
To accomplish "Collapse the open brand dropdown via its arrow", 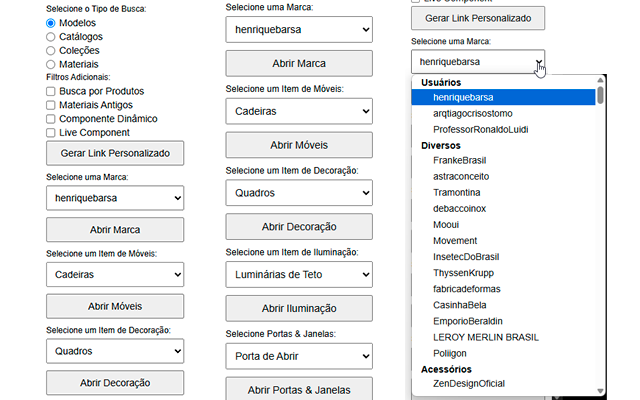I will [539, 62].
